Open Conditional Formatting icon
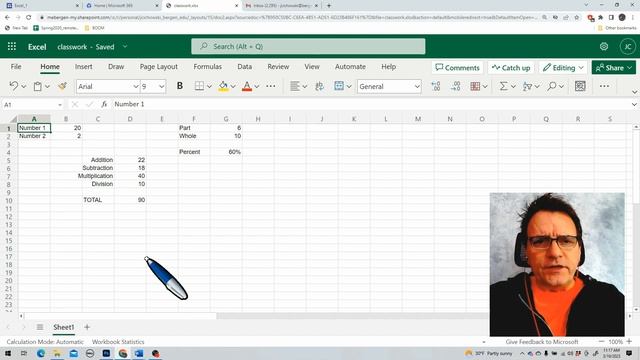Screen dimensions: 640x360 point(475,86)
